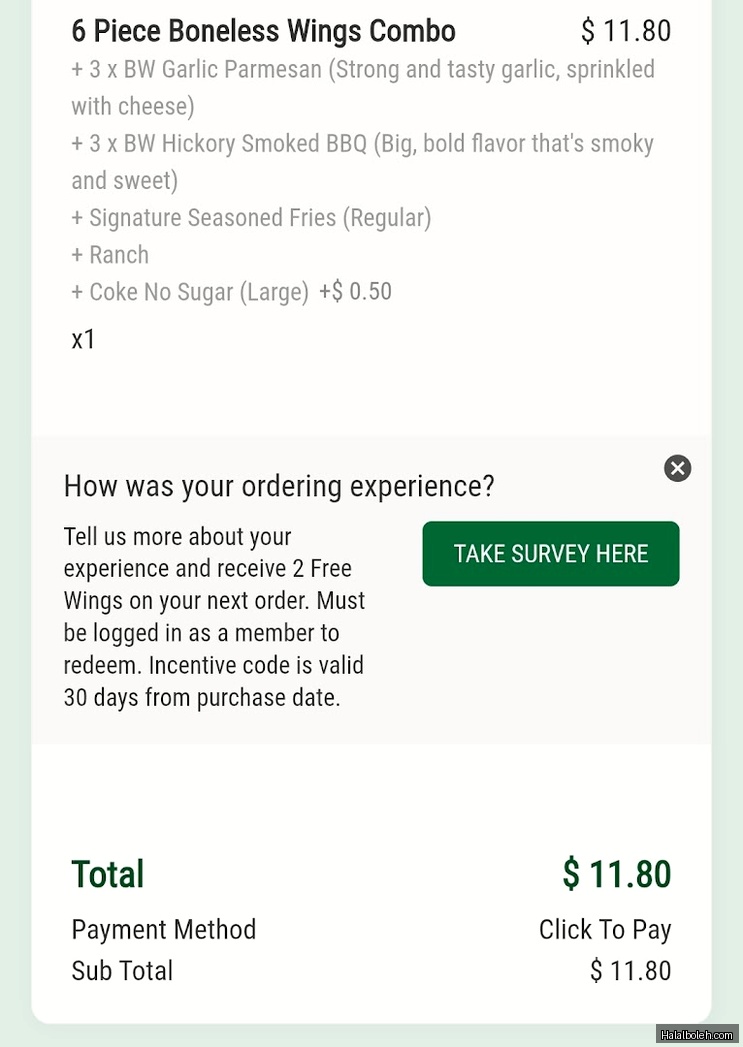Click the Payment Method label

164,930
